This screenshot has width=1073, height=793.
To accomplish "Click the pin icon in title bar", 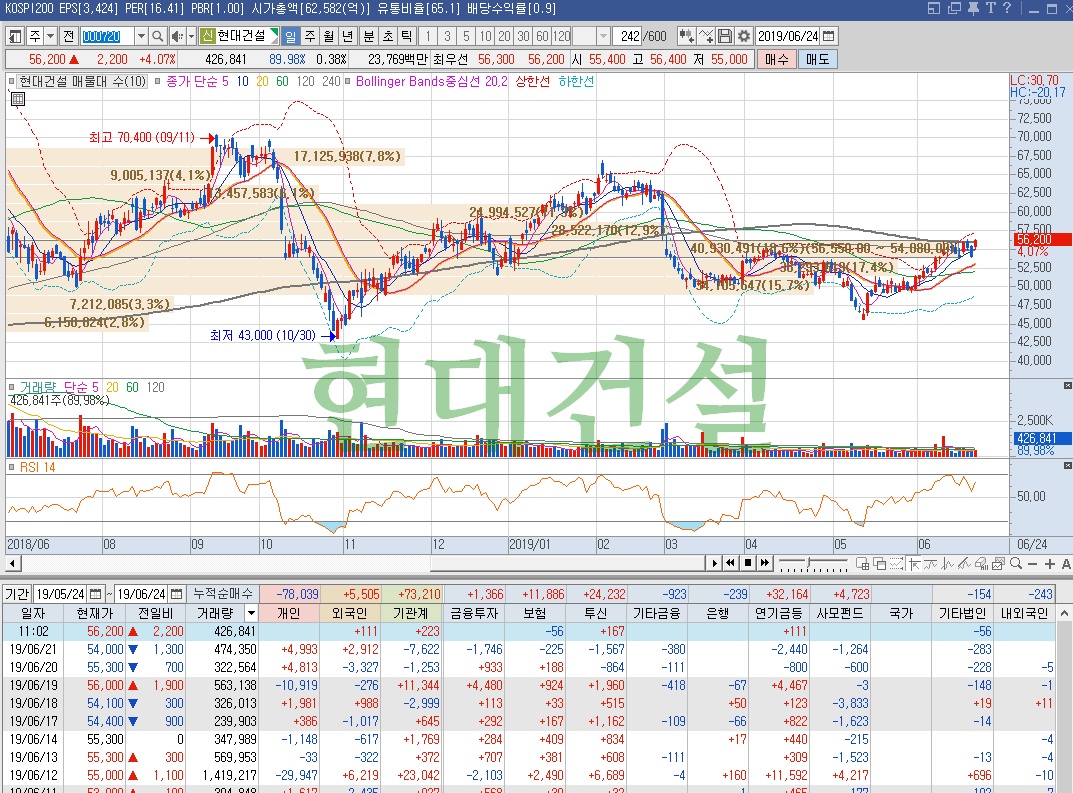I will pos(973,8).
